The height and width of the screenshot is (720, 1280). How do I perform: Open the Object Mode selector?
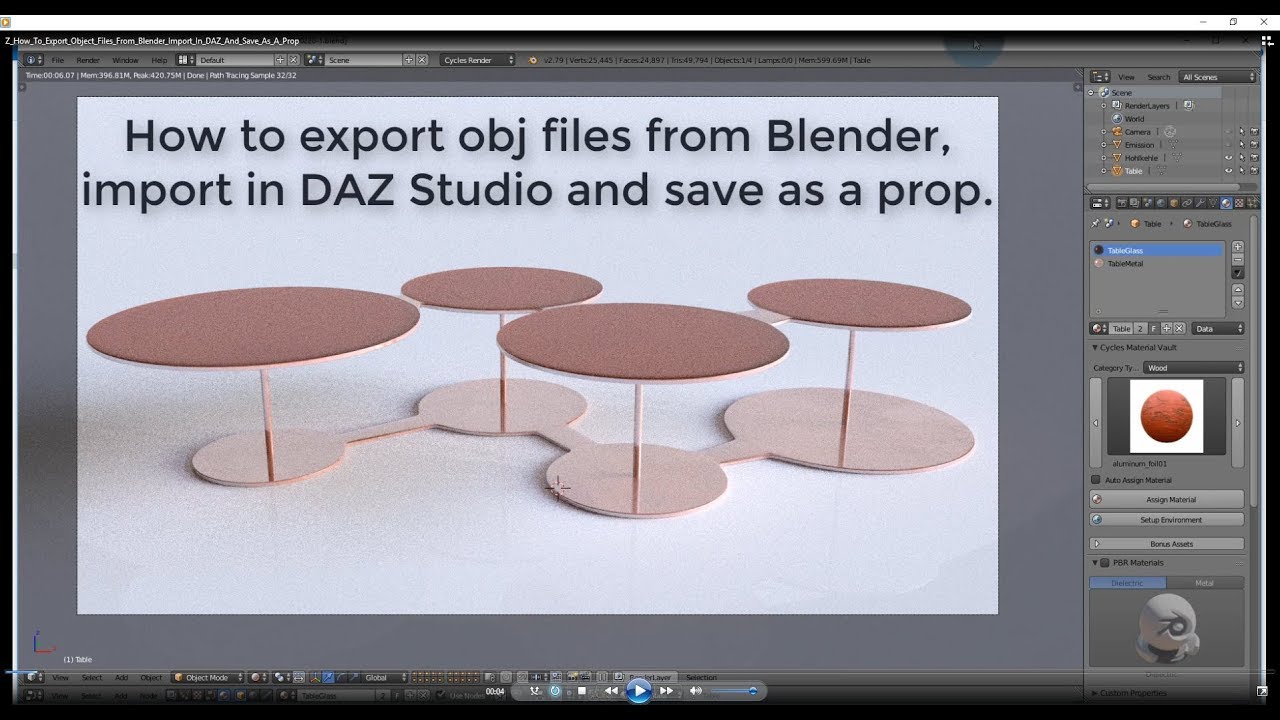point(207,678)
